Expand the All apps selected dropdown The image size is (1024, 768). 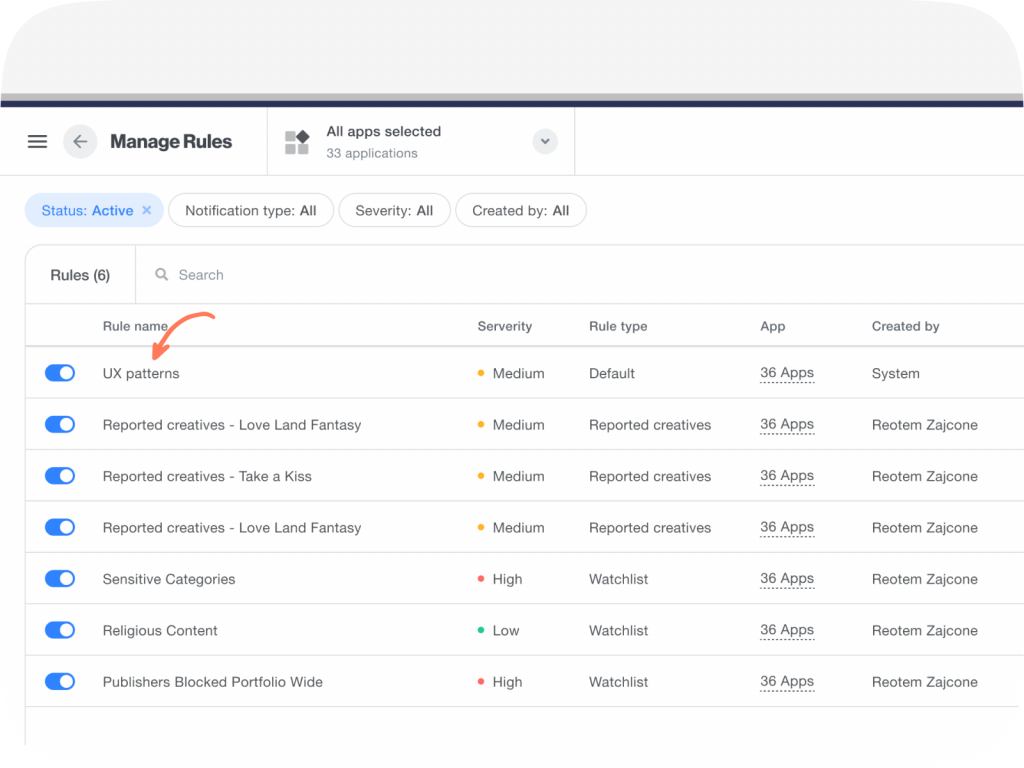[x=544, y=141]
